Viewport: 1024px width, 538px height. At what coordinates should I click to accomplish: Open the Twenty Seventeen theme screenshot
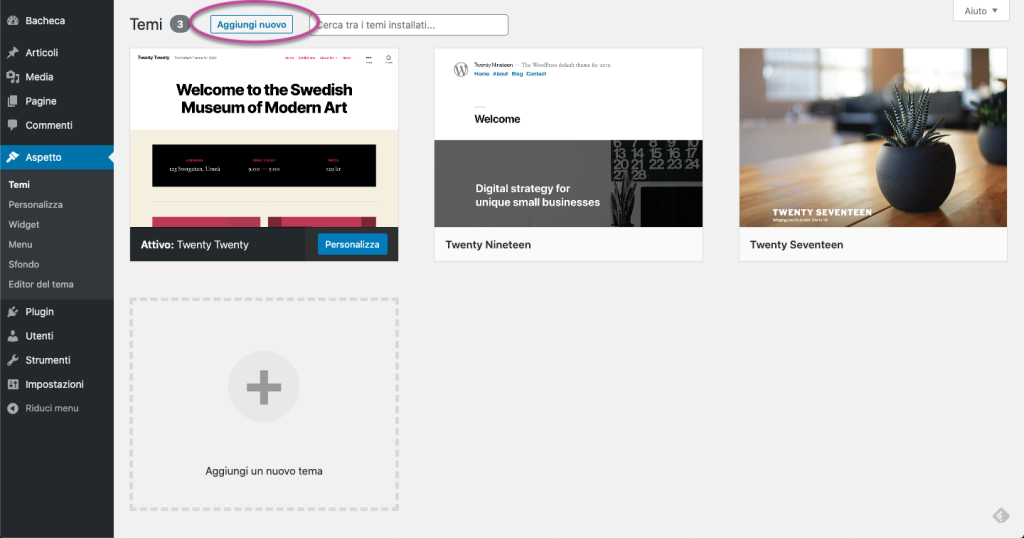[873, 137]
